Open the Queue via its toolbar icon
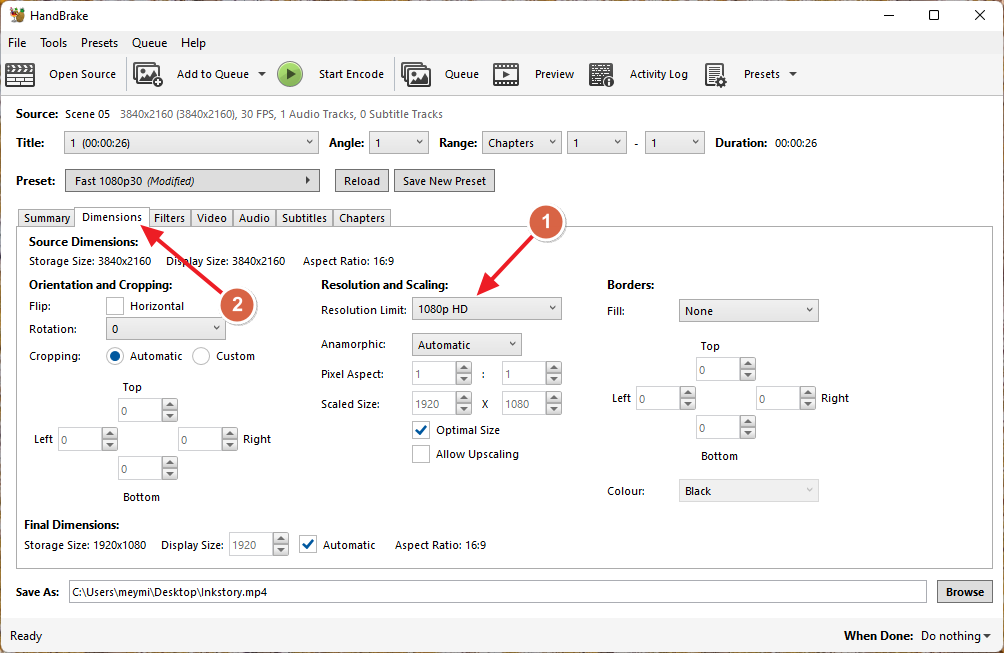Image resolution: width=1004 pixels, height=653 pixels. point(416,74)
